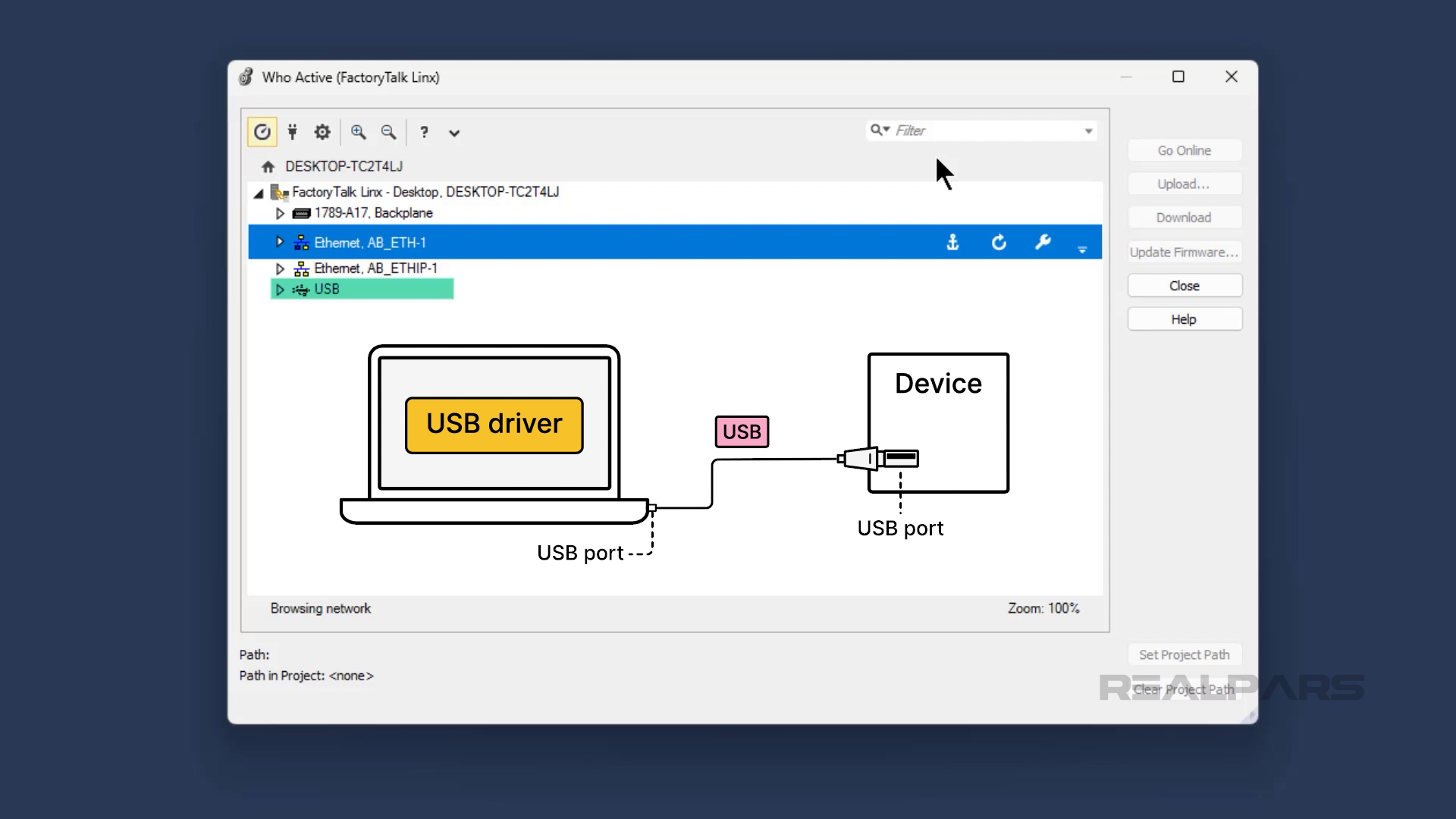The width and height of the screenshot is (1456, 819).
Task: Click the Browsing network status text
Action: tap(320, 608)
